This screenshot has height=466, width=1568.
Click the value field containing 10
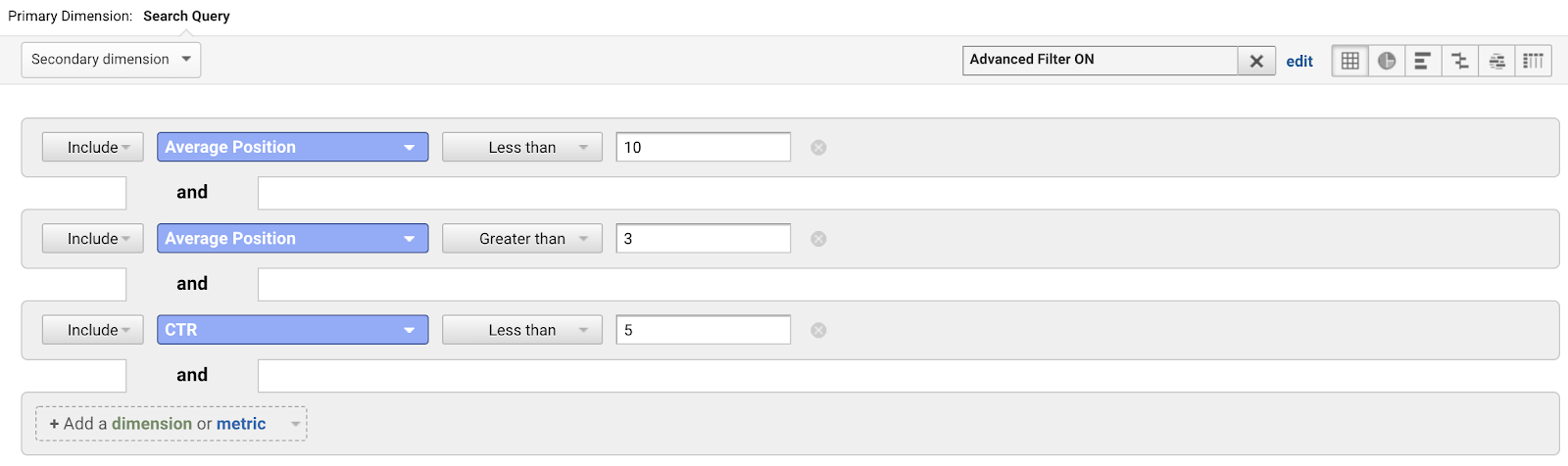pos(703,148)
